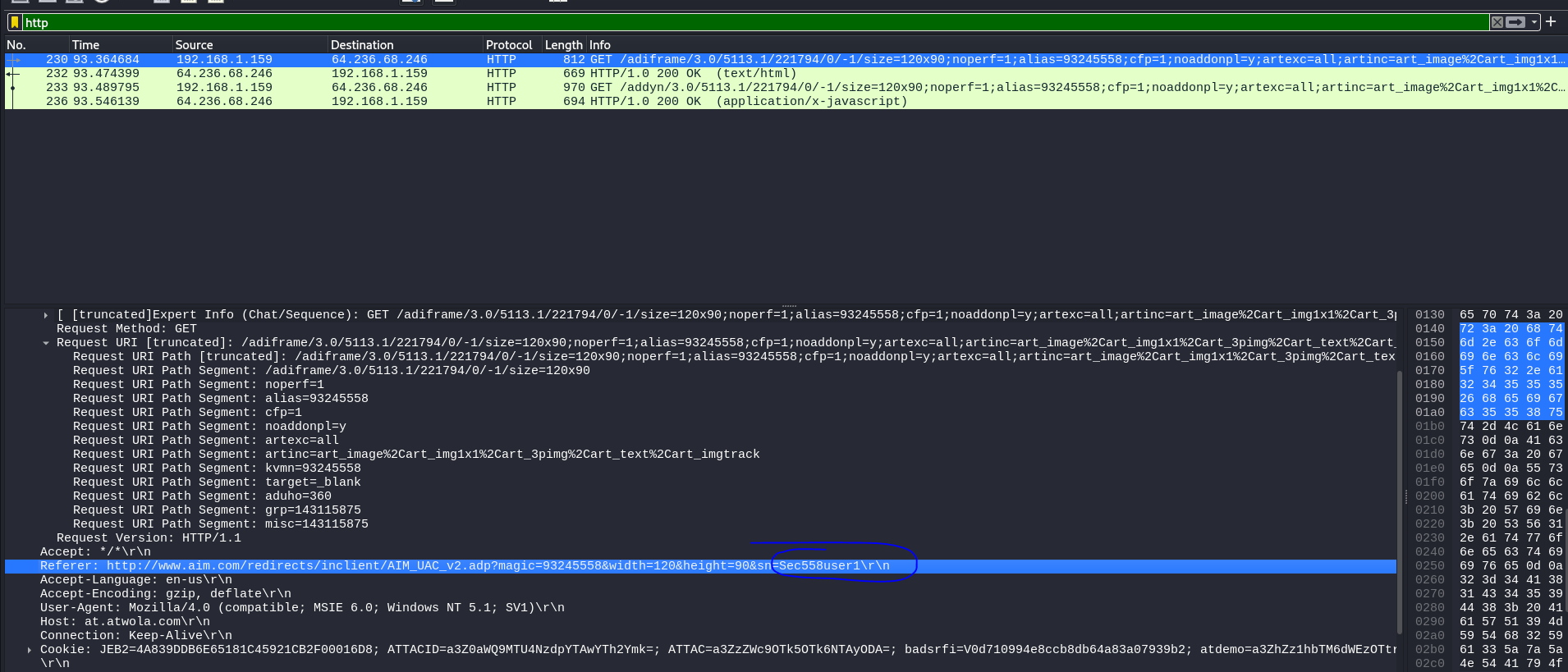Click the display filter bookmark icon
The width and height of the screenshot is (1568, 672).
click(x=15, y=22)
